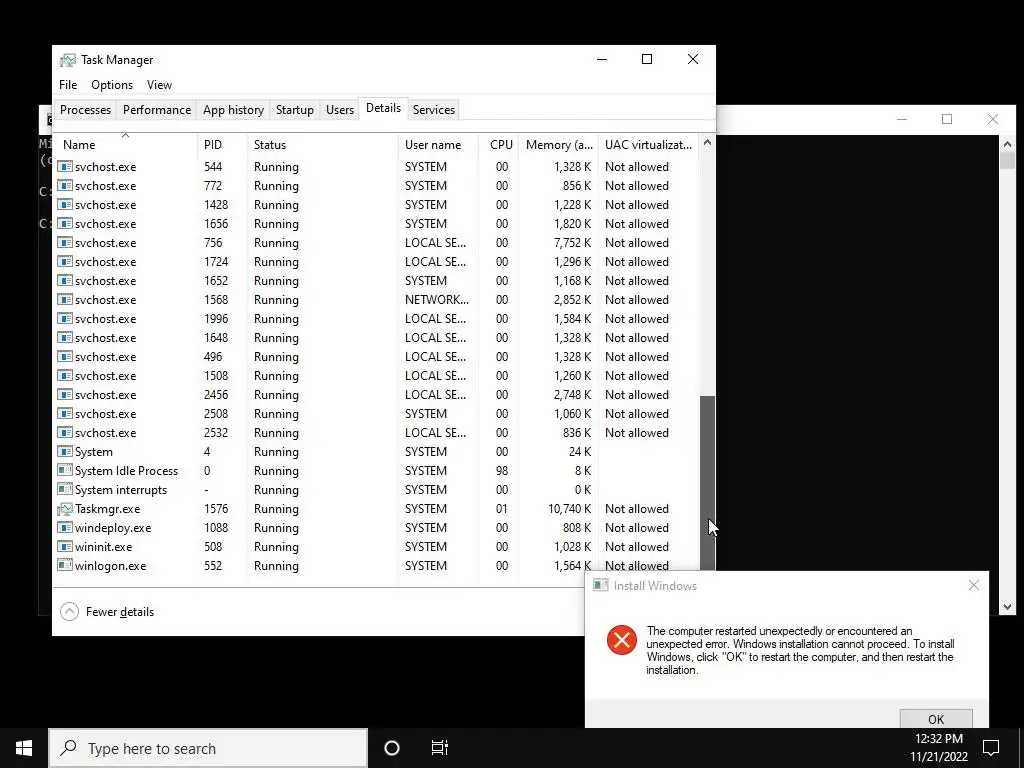Open the View menu
The width and height of the screenshot is (1024, 768).
159,85
